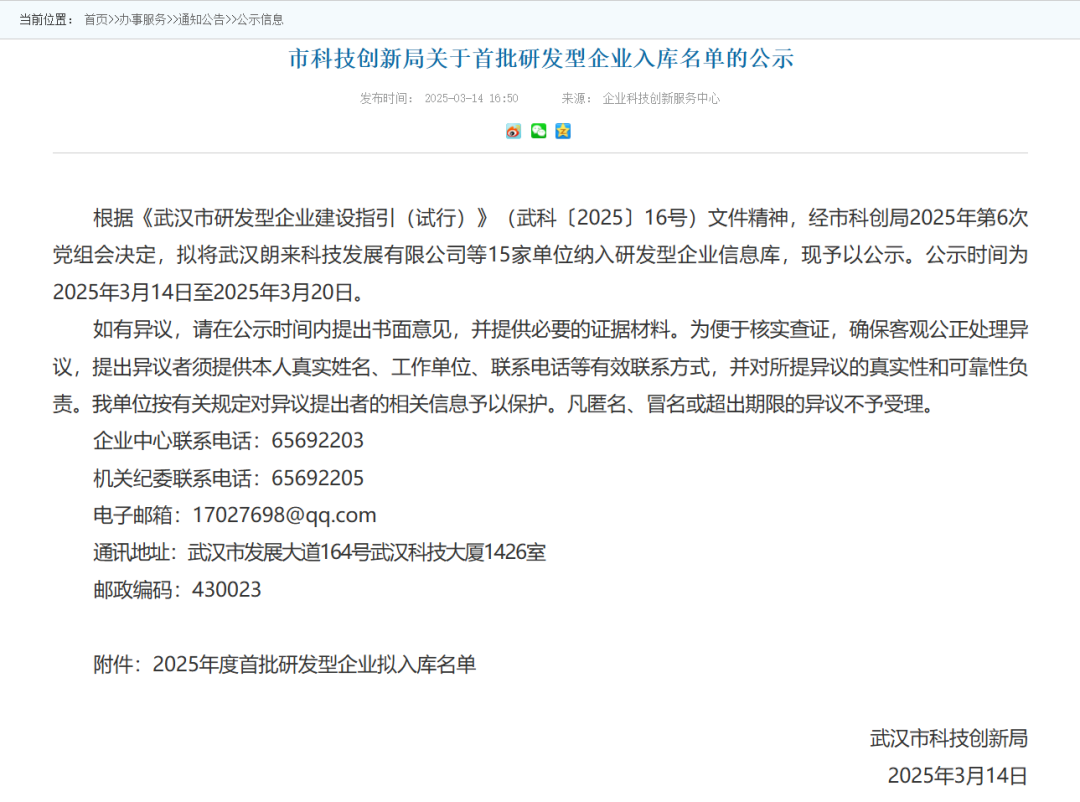Viewport: 1080px width, 802px height.
Task: Select text 《武汉市研发型企业建设指引（试行）》
Action: coord(313,218)
